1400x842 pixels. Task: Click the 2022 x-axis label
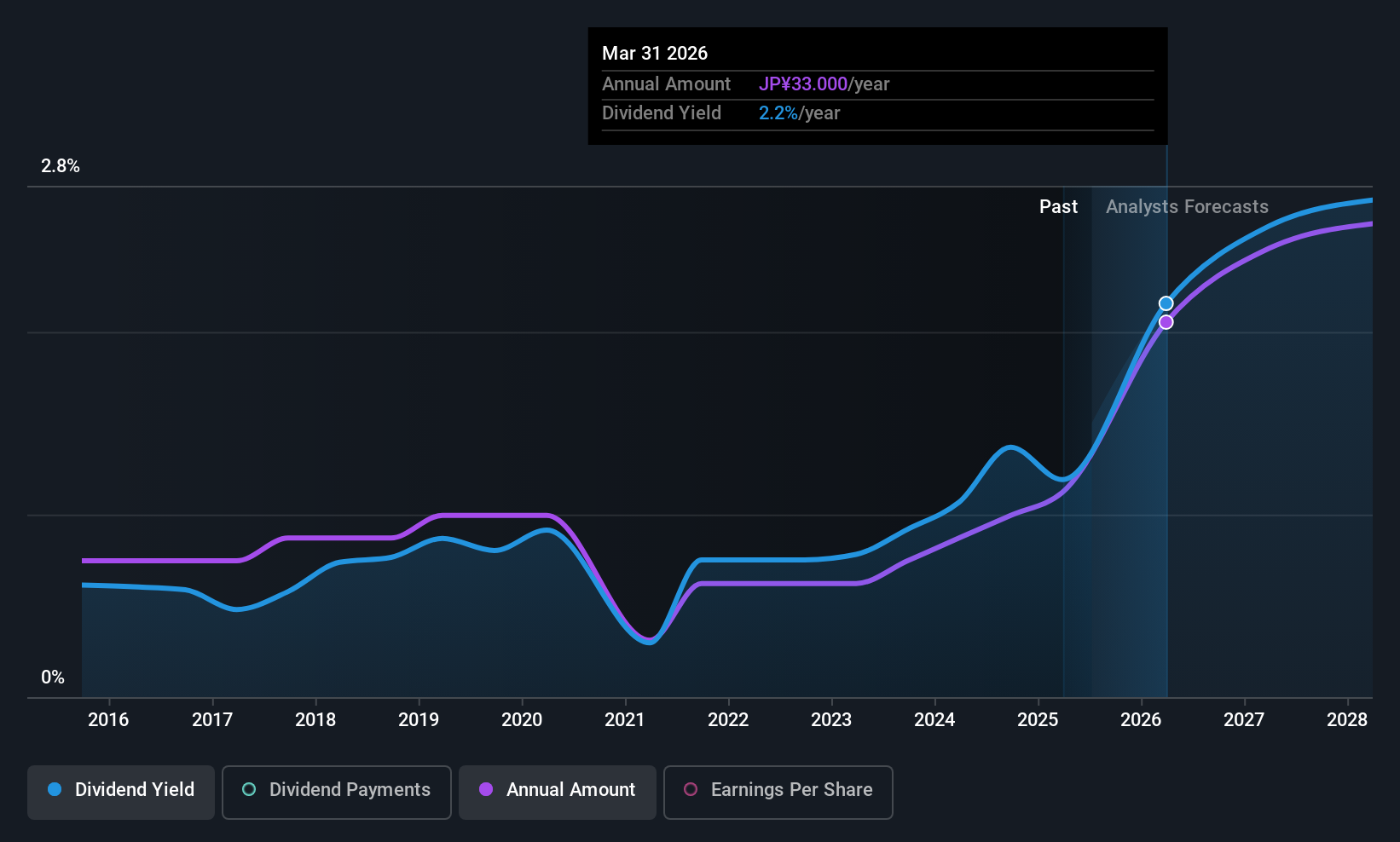coord(728,719)
